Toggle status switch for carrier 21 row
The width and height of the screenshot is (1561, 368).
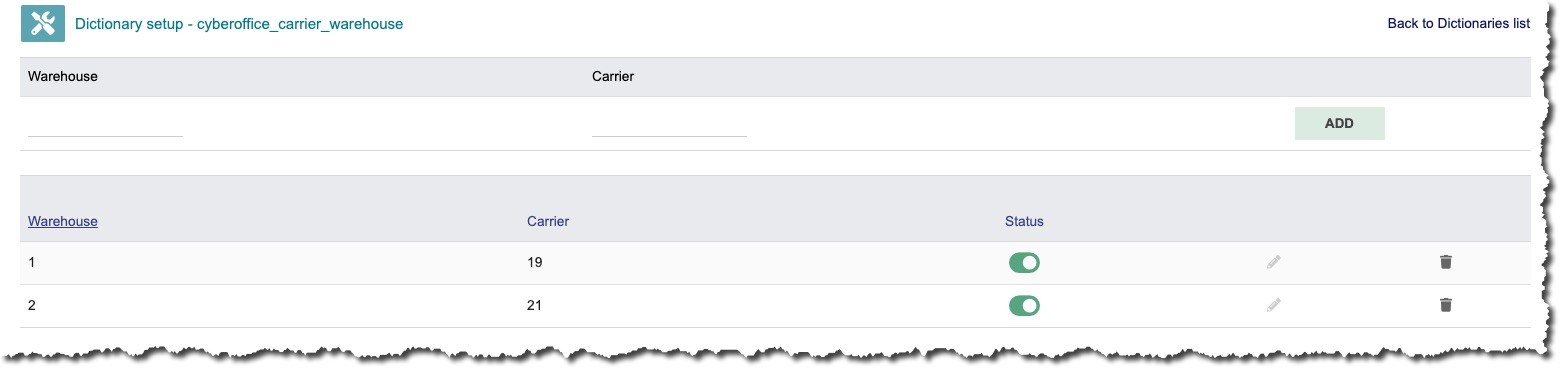click(x=1024, y=305)
